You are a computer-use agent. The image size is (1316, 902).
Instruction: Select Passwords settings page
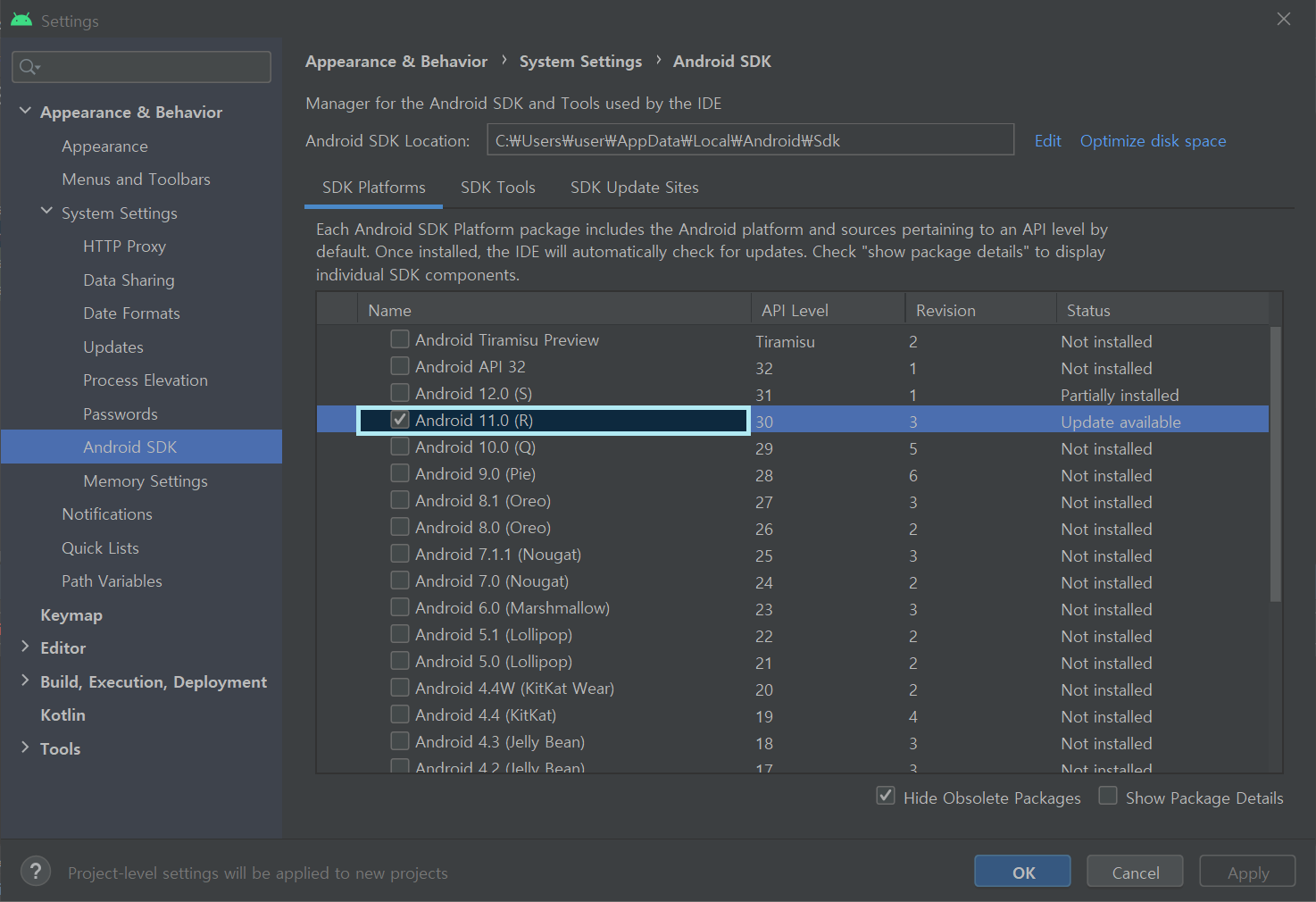tap(120, 413)
